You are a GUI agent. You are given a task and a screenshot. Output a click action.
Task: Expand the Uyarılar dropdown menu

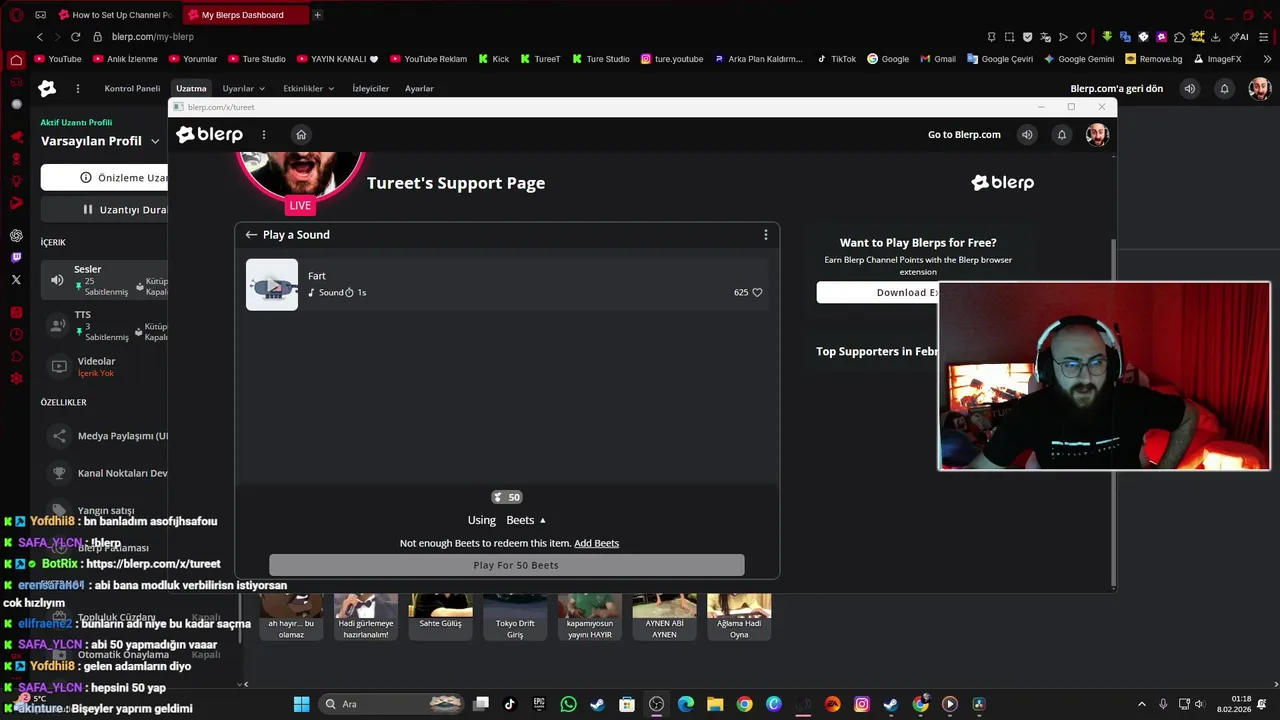point(244,88)
